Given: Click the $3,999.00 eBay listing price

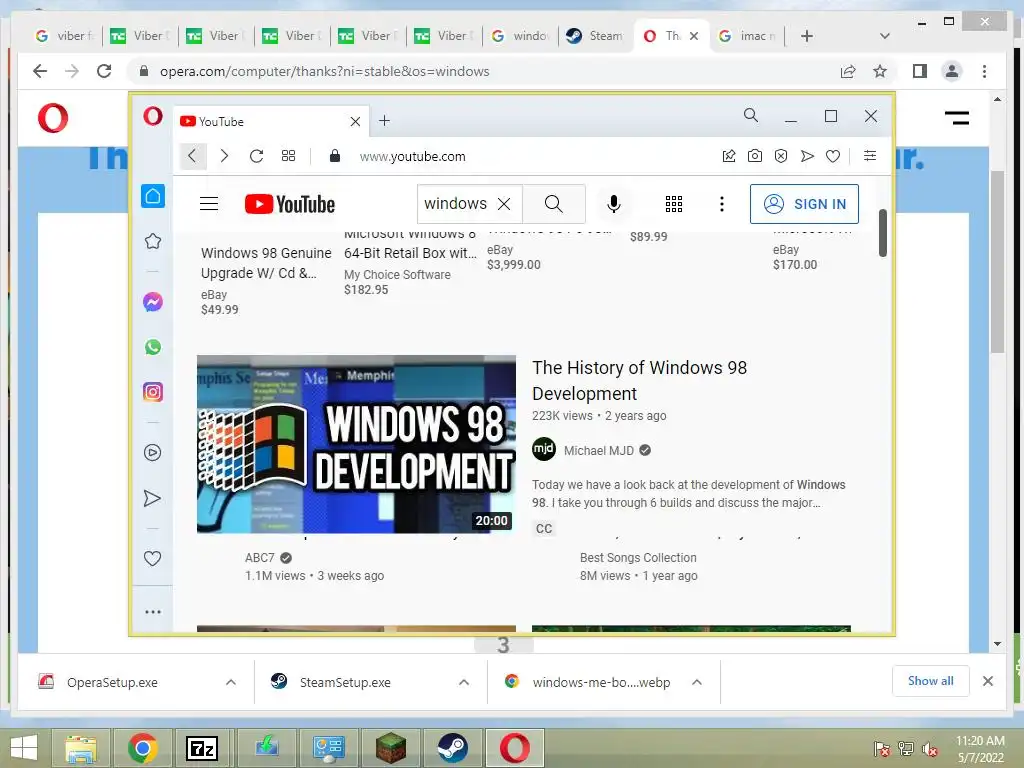Looking at the screenshot, I should (513, 264).
